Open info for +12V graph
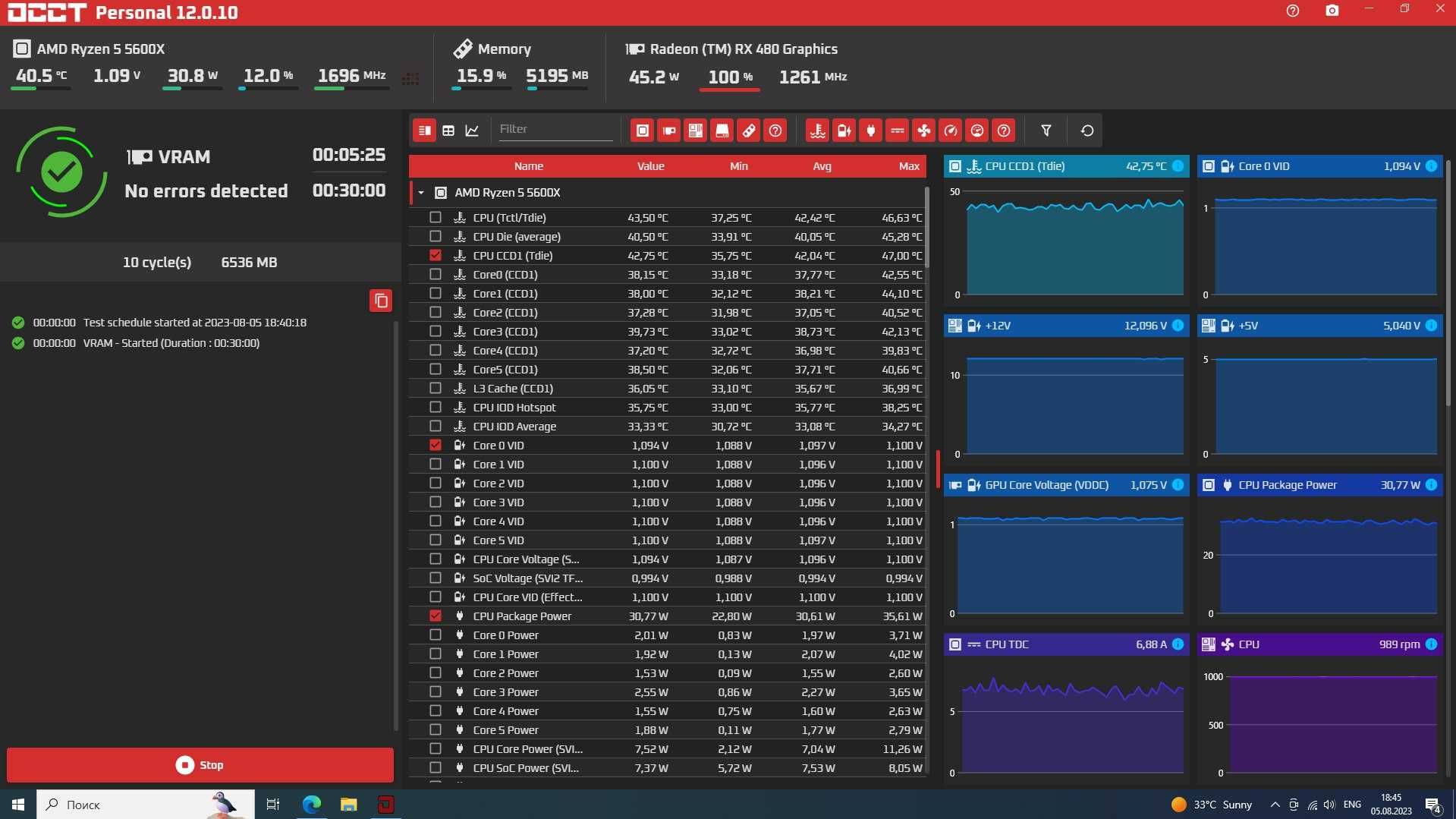 (1178, 326)
